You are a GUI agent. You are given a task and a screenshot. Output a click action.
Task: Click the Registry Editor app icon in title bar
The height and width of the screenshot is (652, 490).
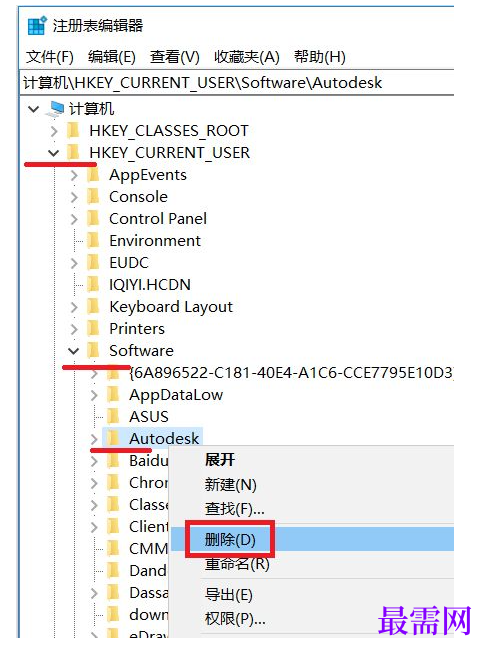coord(37,25)
